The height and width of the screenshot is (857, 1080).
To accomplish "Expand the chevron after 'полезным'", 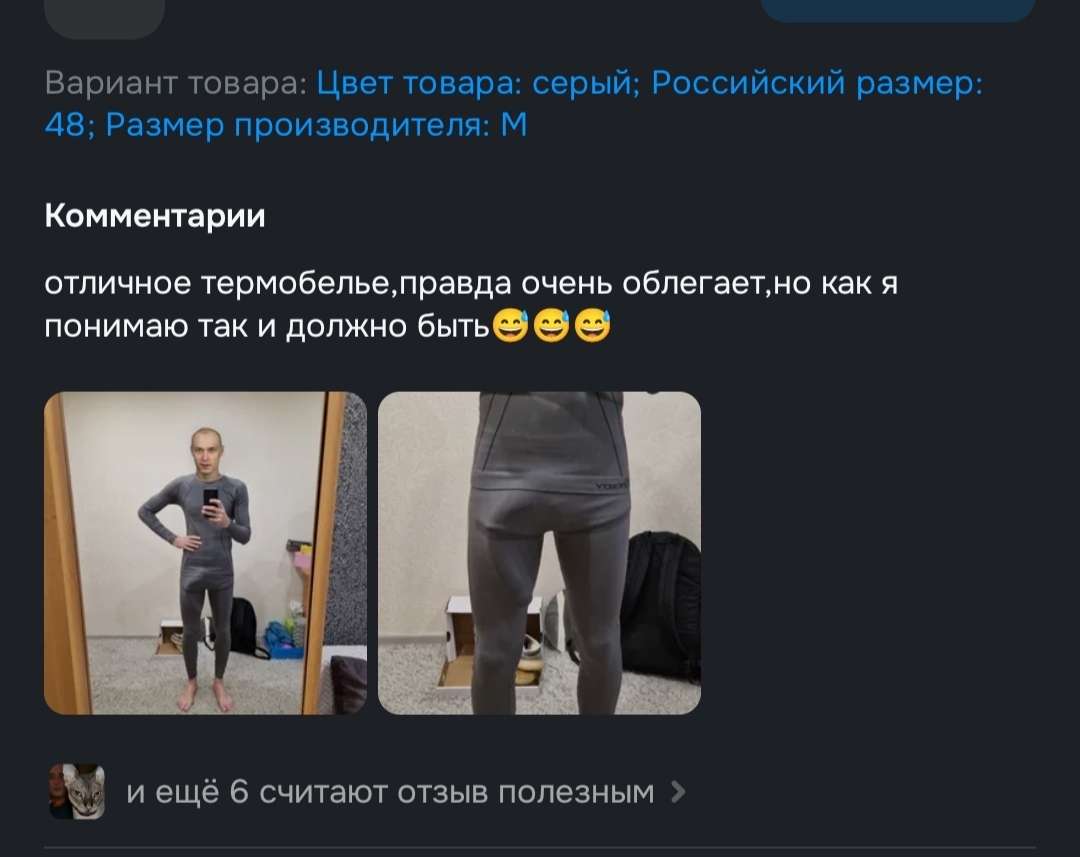I will pyautogui.click(x=678, y=792).
